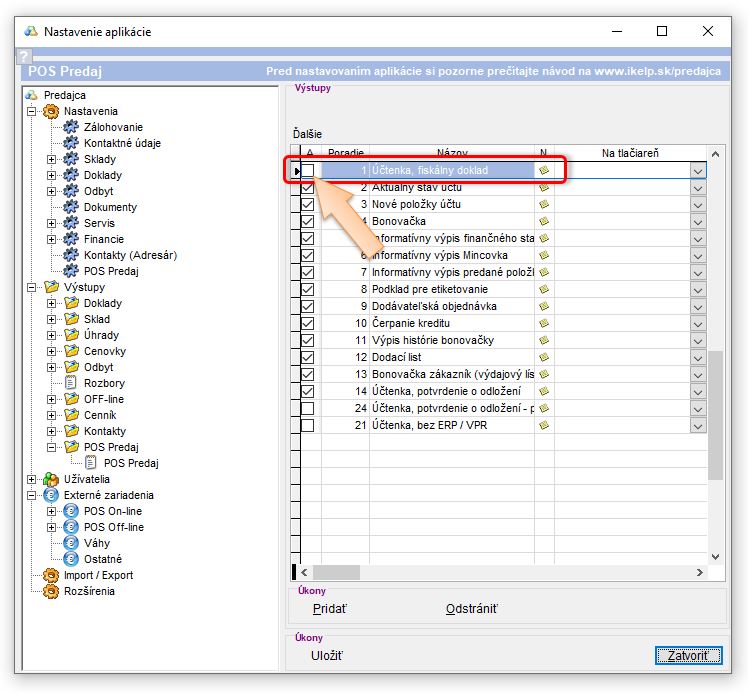Click the Zatvoriť button
This screenshot has height=696, width=748.
tap(688, 656)
